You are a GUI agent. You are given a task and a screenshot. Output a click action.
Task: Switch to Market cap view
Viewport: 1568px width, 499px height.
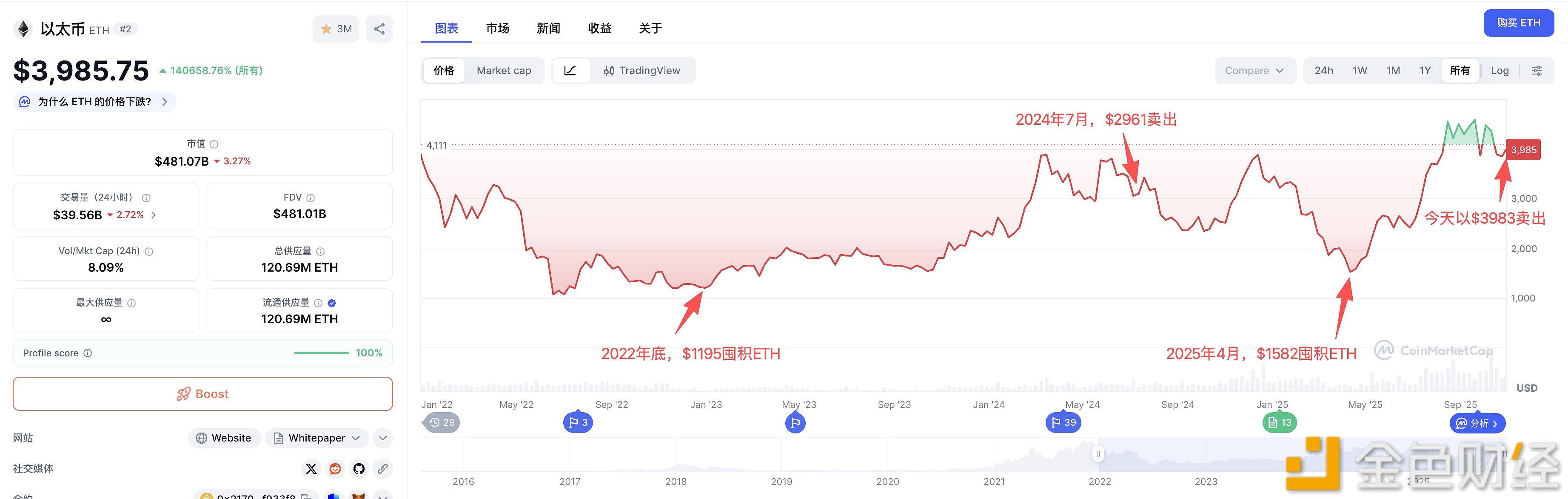click(503, 71)
